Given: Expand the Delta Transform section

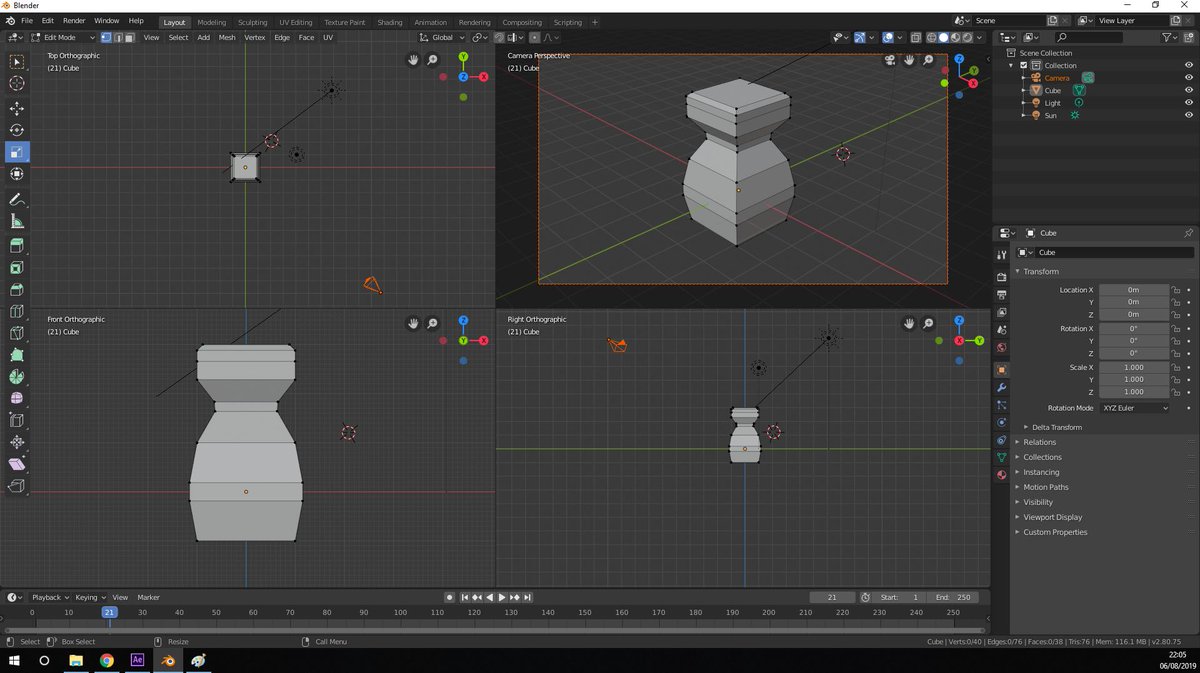Looking at the screenshot, I should 1056,427.
